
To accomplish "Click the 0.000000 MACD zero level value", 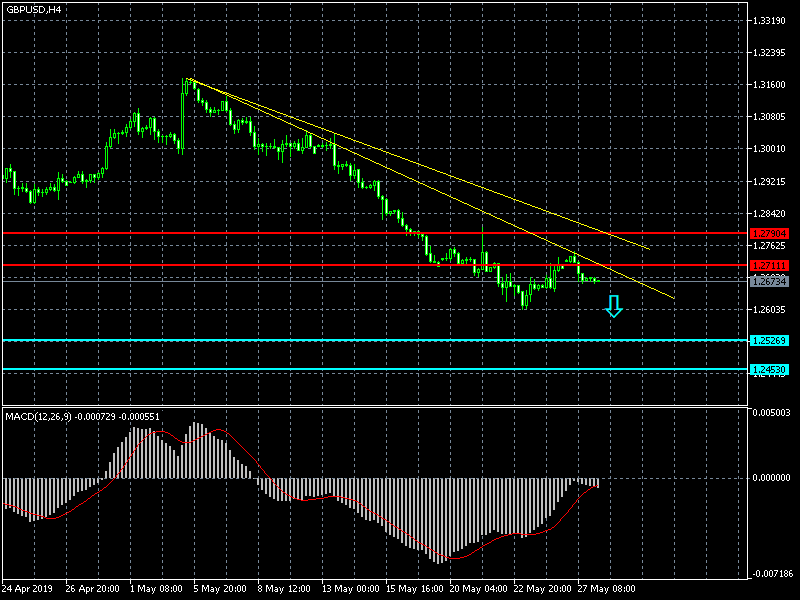I will (771, 478).
